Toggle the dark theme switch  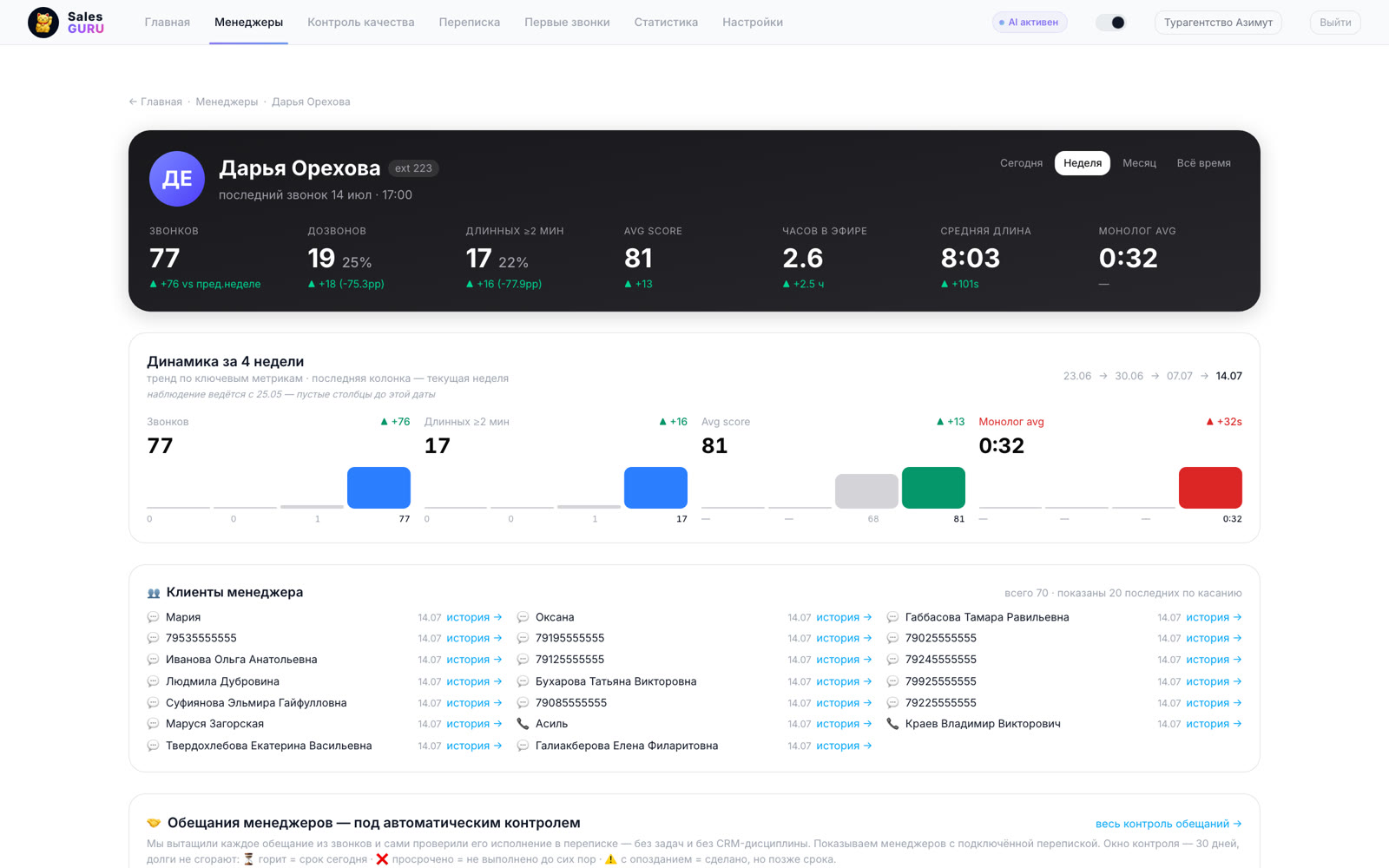click(1111, 23)
